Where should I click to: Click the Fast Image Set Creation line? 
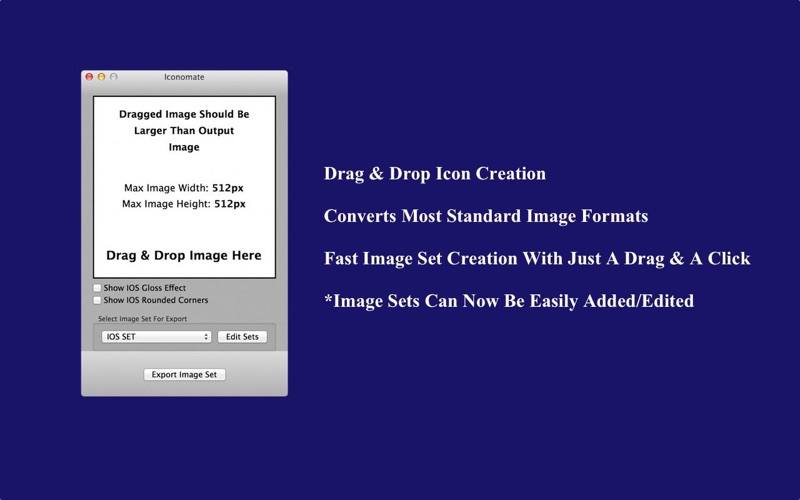537,258
